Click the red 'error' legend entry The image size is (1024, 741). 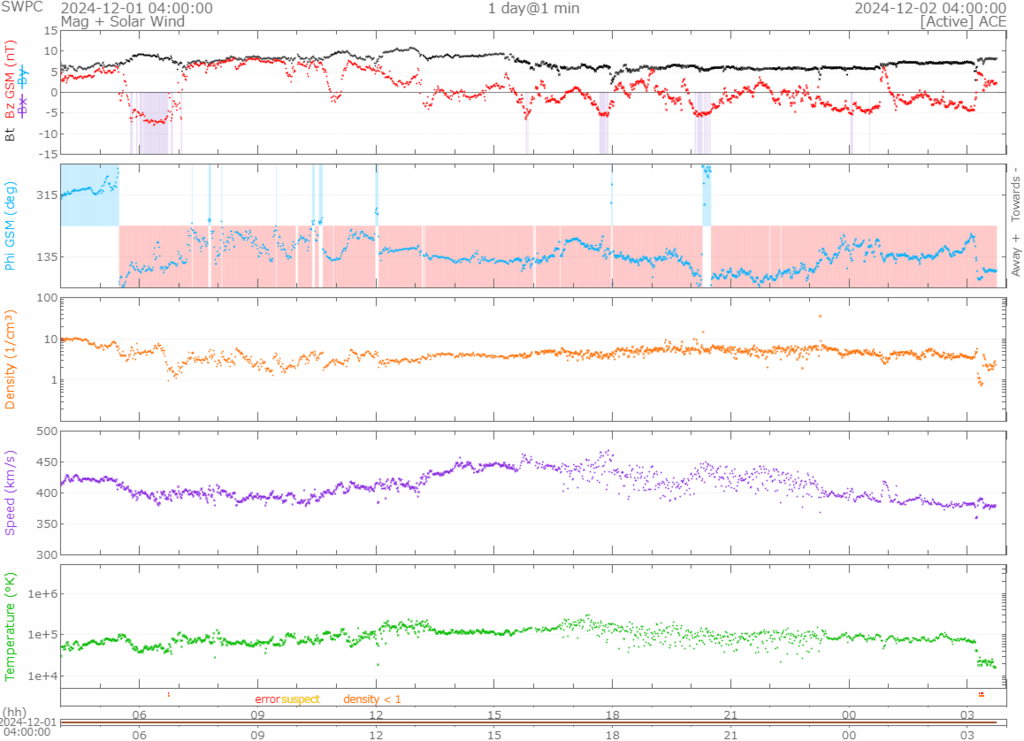point(267,699)
